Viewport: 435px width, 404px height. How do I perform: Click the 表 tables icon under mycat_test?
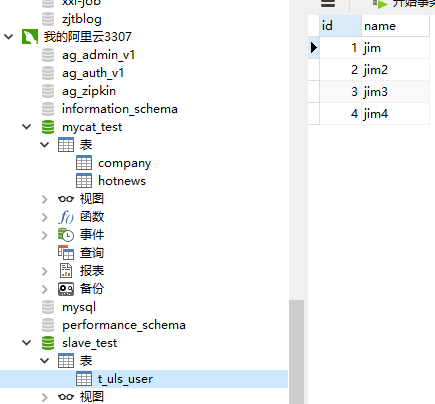click(x=66, y=145)
